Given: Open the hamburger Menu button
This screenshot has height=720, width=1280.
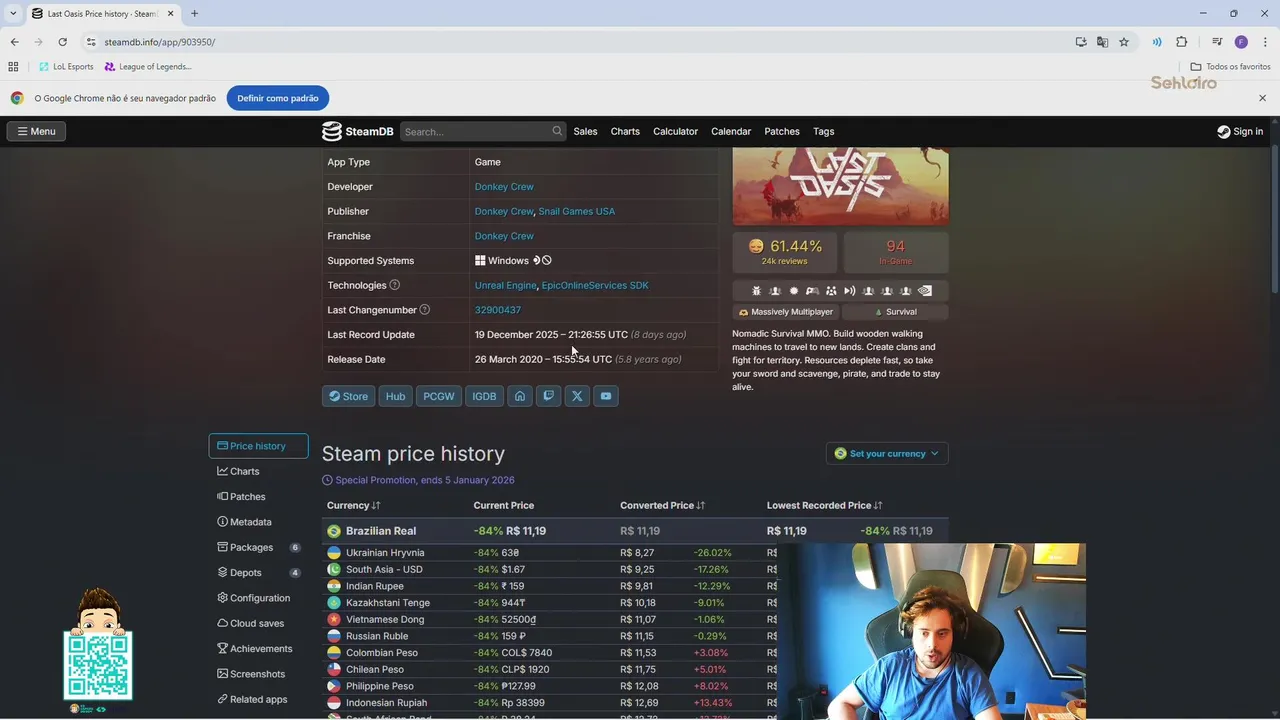Looking at the screenshot, I should click(36, 131).
